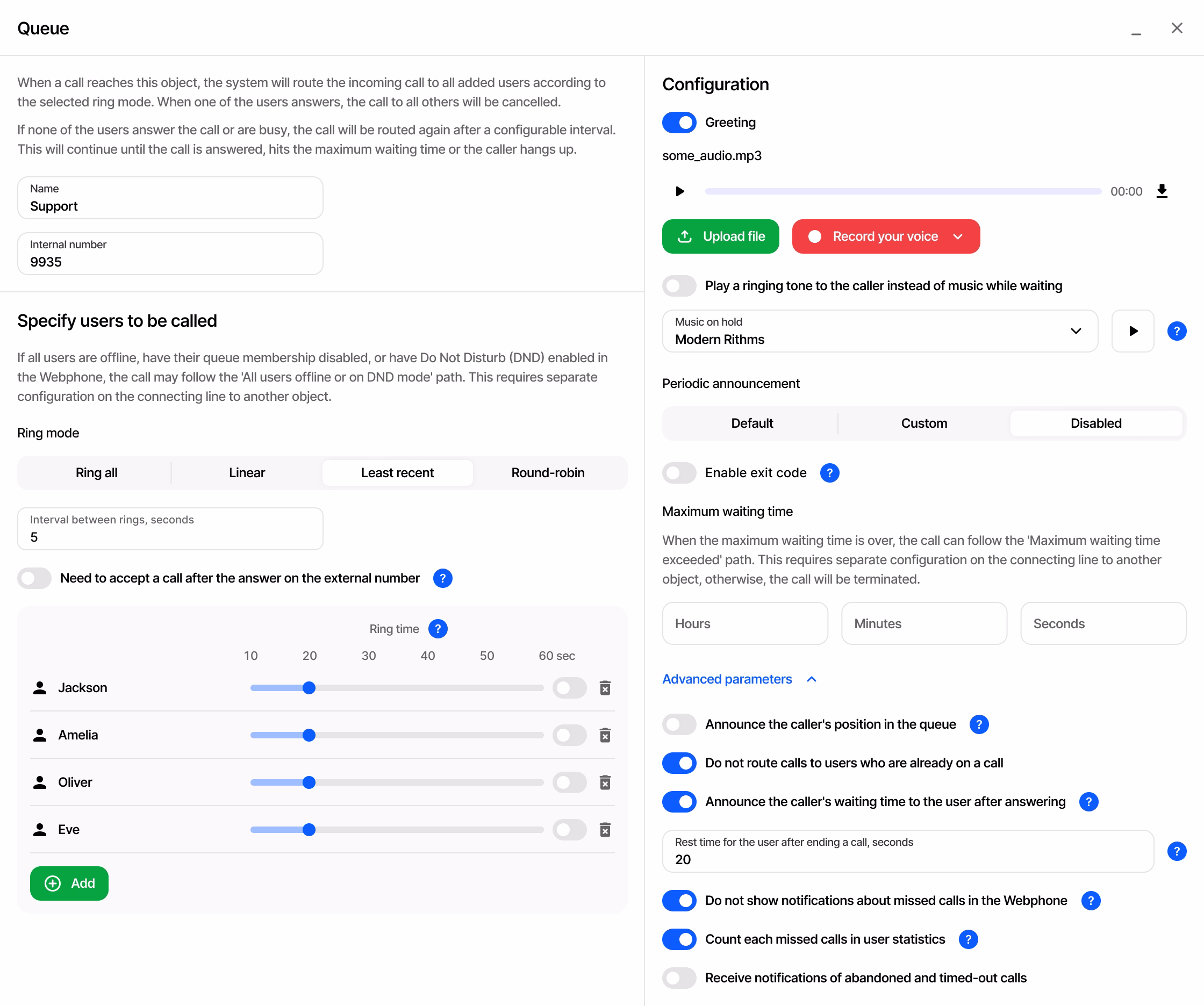Screen dimensions: 1204x1006
Task: Click the Upload file button
Action: tap(720, 237)
